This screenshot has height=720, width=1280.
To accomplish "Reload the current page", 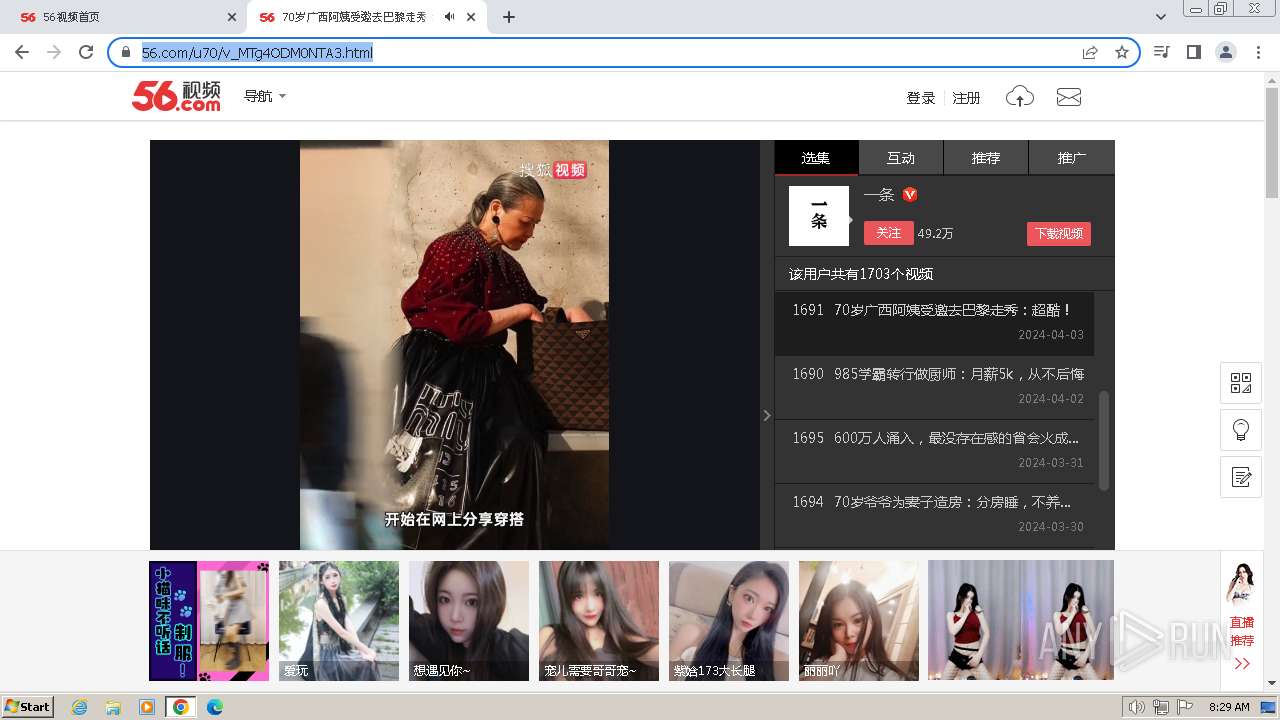I will 86,52.
